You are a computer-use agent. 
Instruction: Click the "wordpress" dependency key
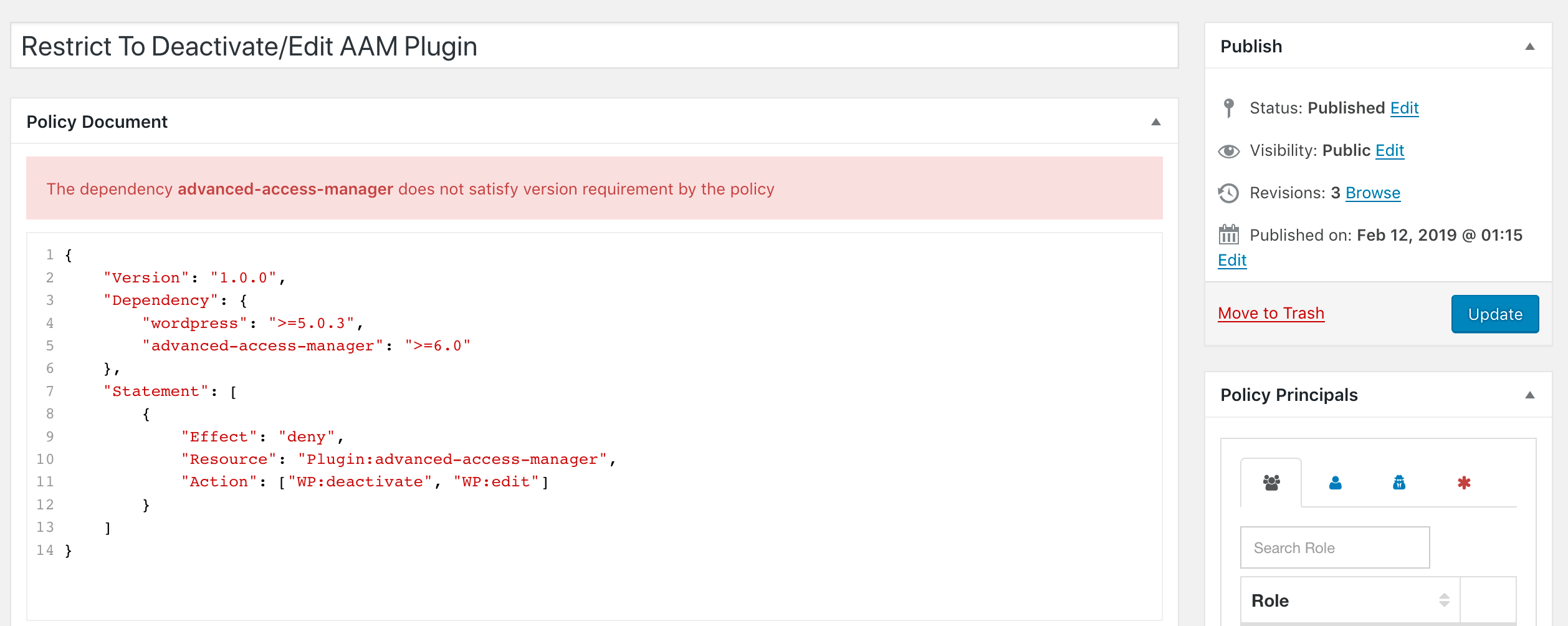click(194, 324)
